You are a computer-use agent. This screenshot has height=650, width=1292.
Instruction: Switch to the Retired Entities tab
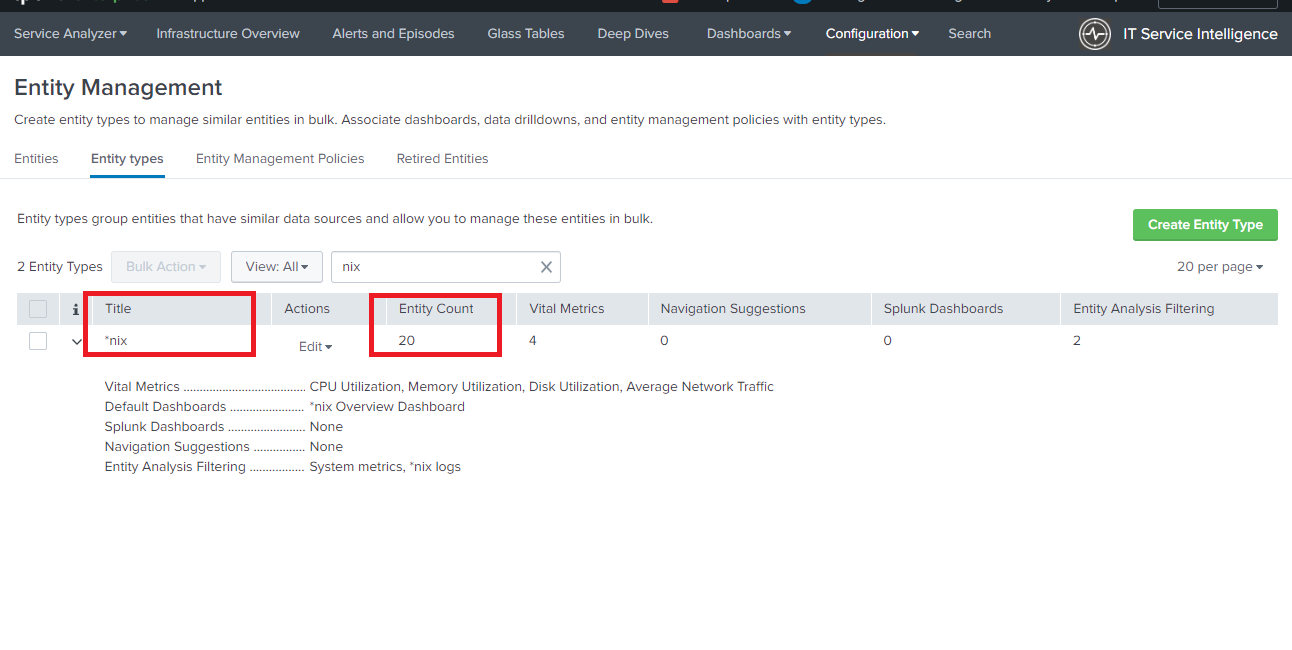pos(442,159)
